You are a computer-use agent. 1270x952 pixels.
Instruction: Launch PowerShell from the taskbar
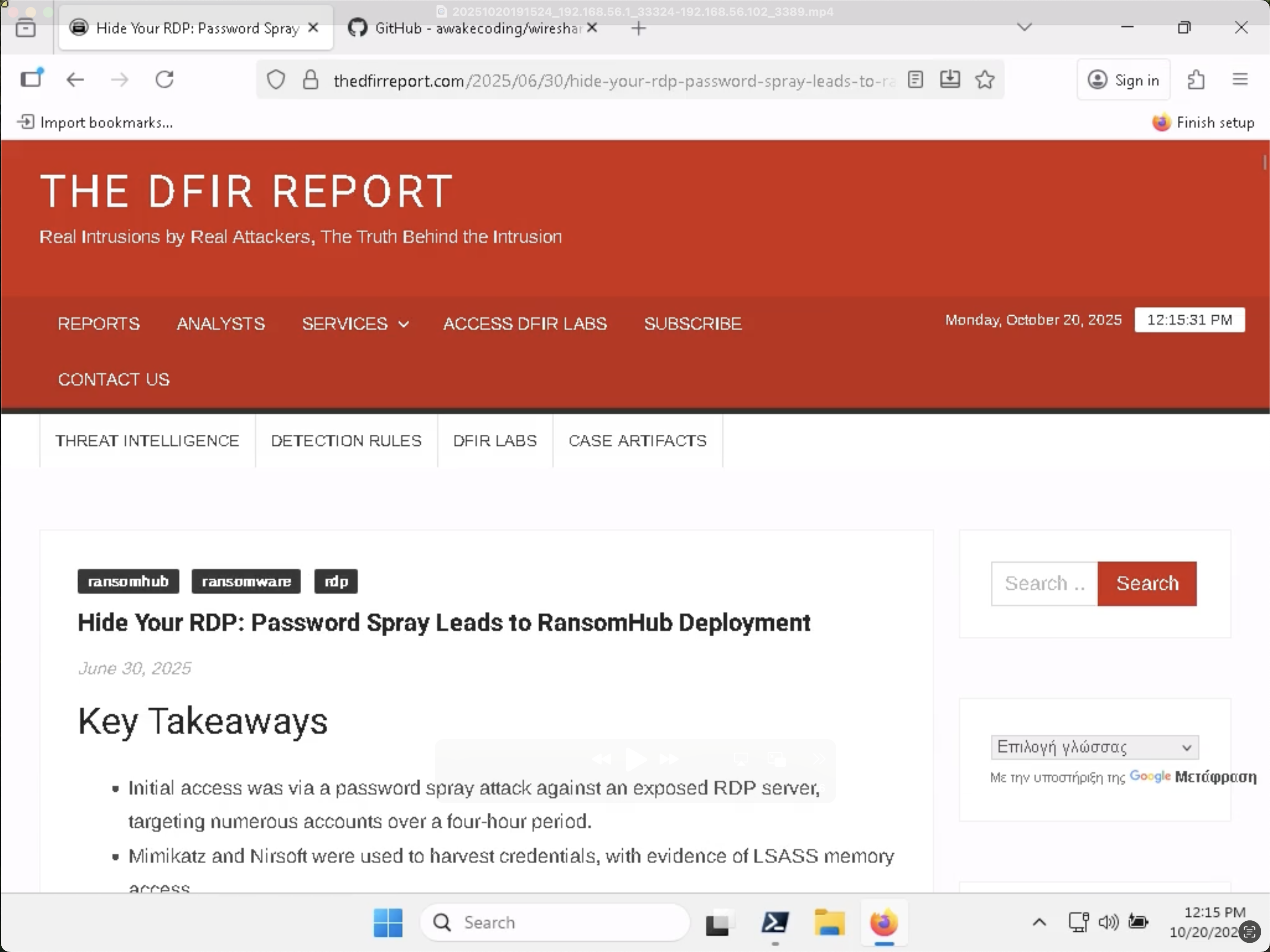[x=775, y=923]
